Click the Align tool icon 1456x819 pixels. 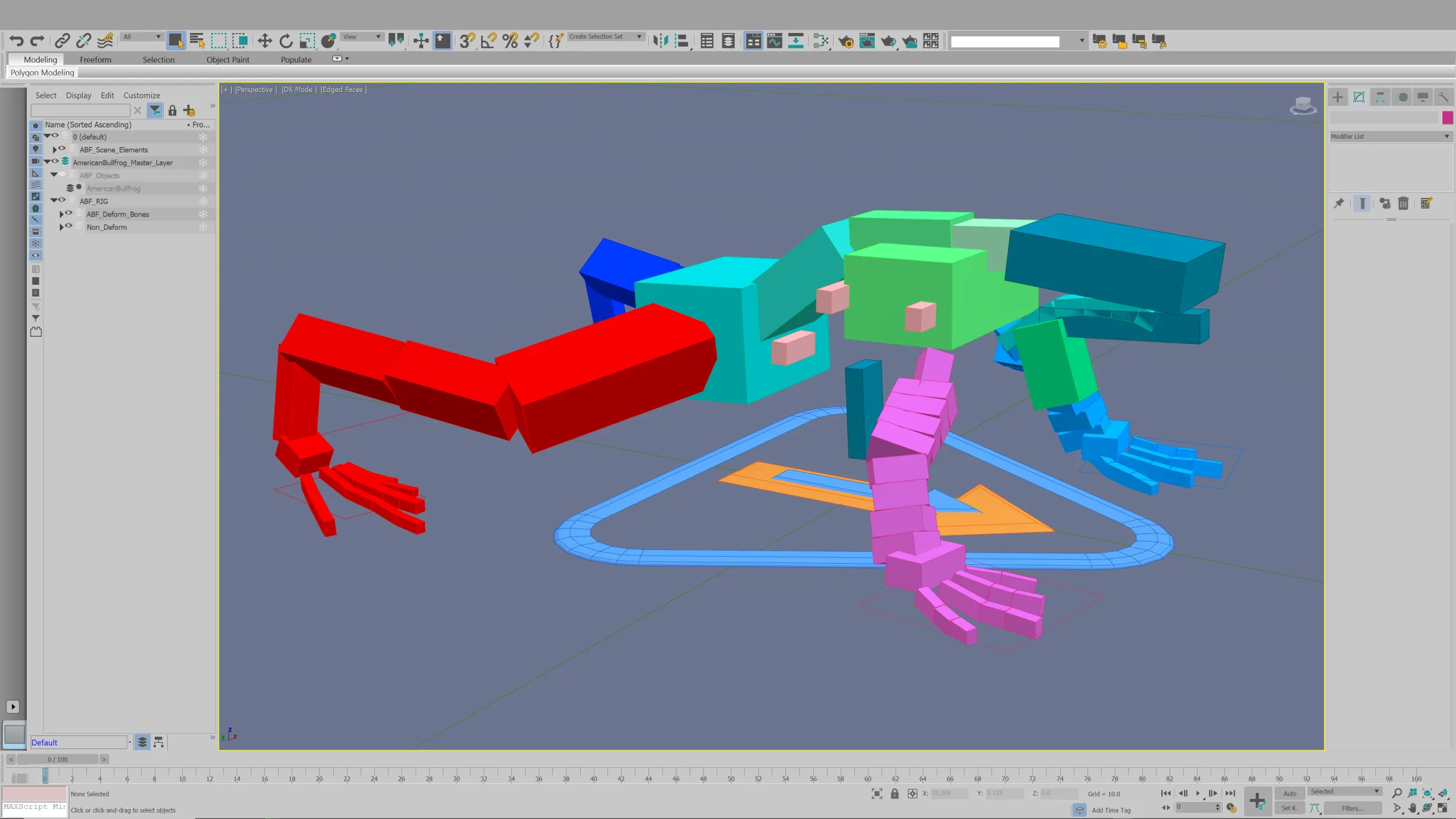(682, 40)
